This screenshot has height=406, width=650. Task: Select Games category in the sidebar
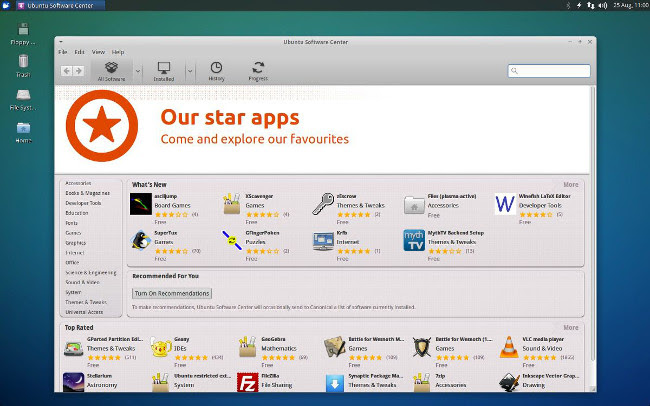click(73, 233)
